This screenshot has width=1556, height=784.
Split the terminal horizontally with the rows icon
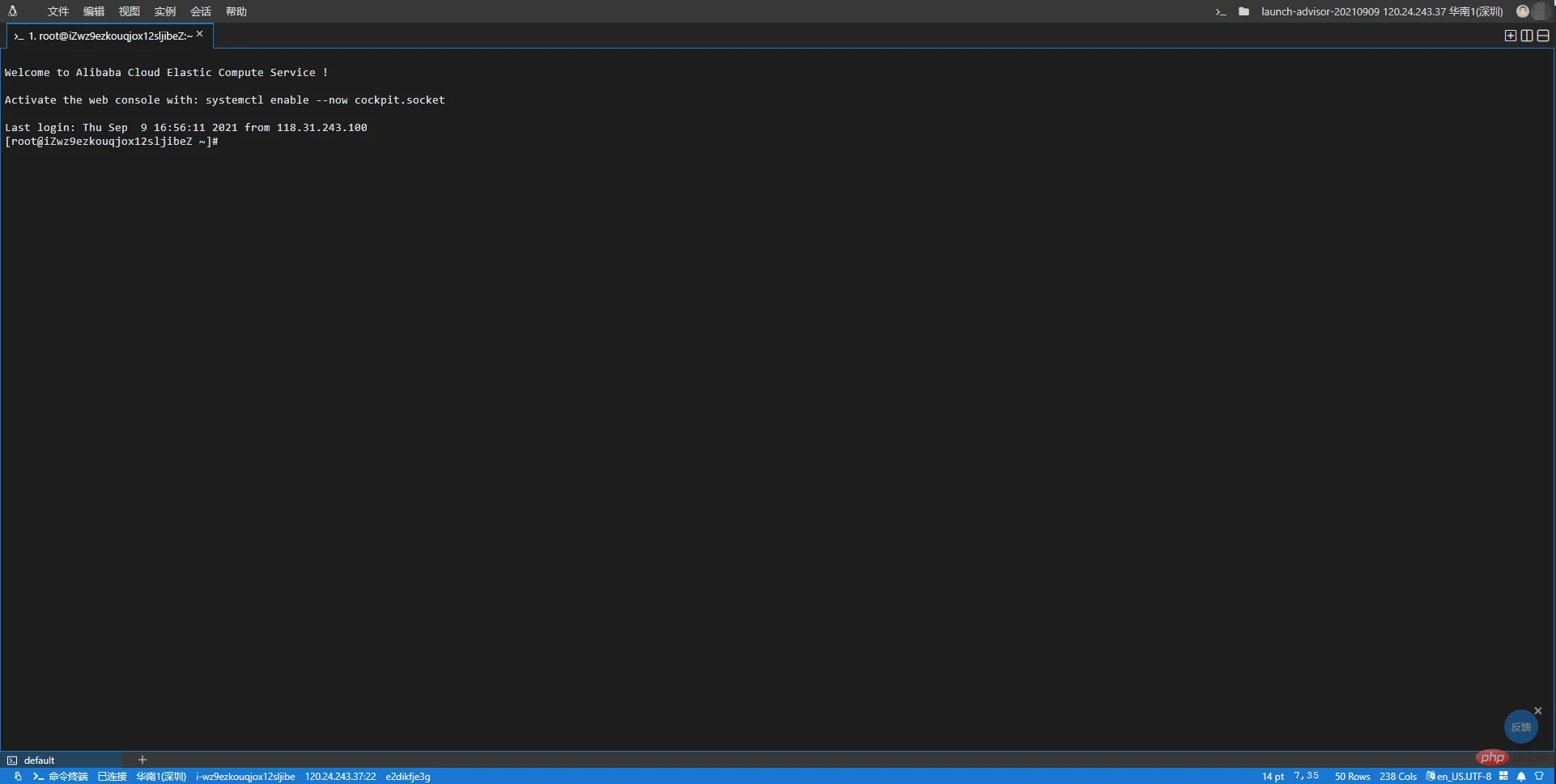[x=1543, y=36]
